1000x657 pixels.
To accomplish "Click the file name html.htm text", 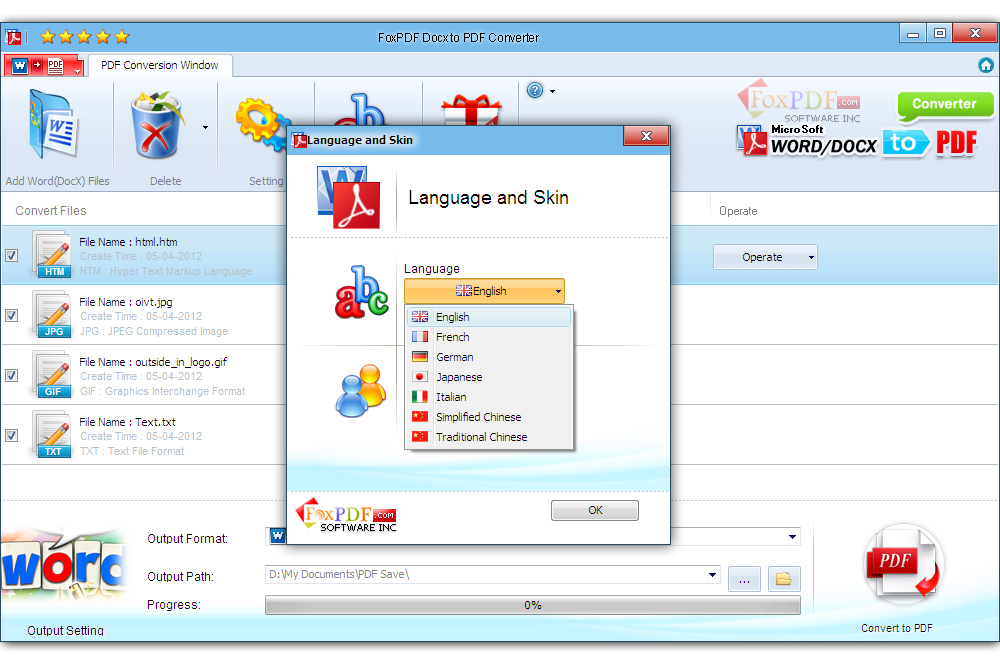I will tap(128, 242).
